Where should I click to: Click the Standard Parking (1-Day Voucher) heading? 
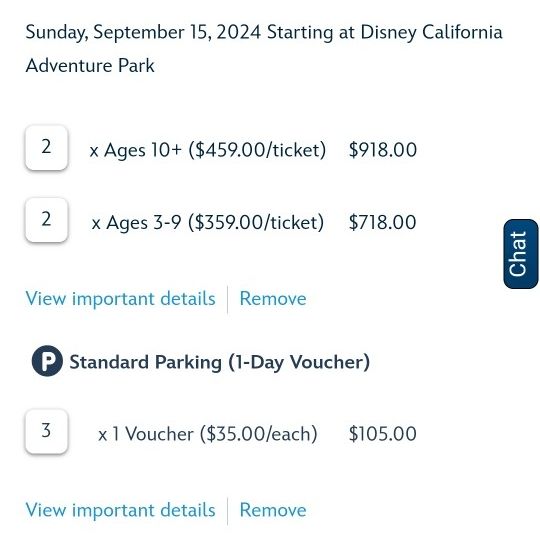[x=220, y=362]
